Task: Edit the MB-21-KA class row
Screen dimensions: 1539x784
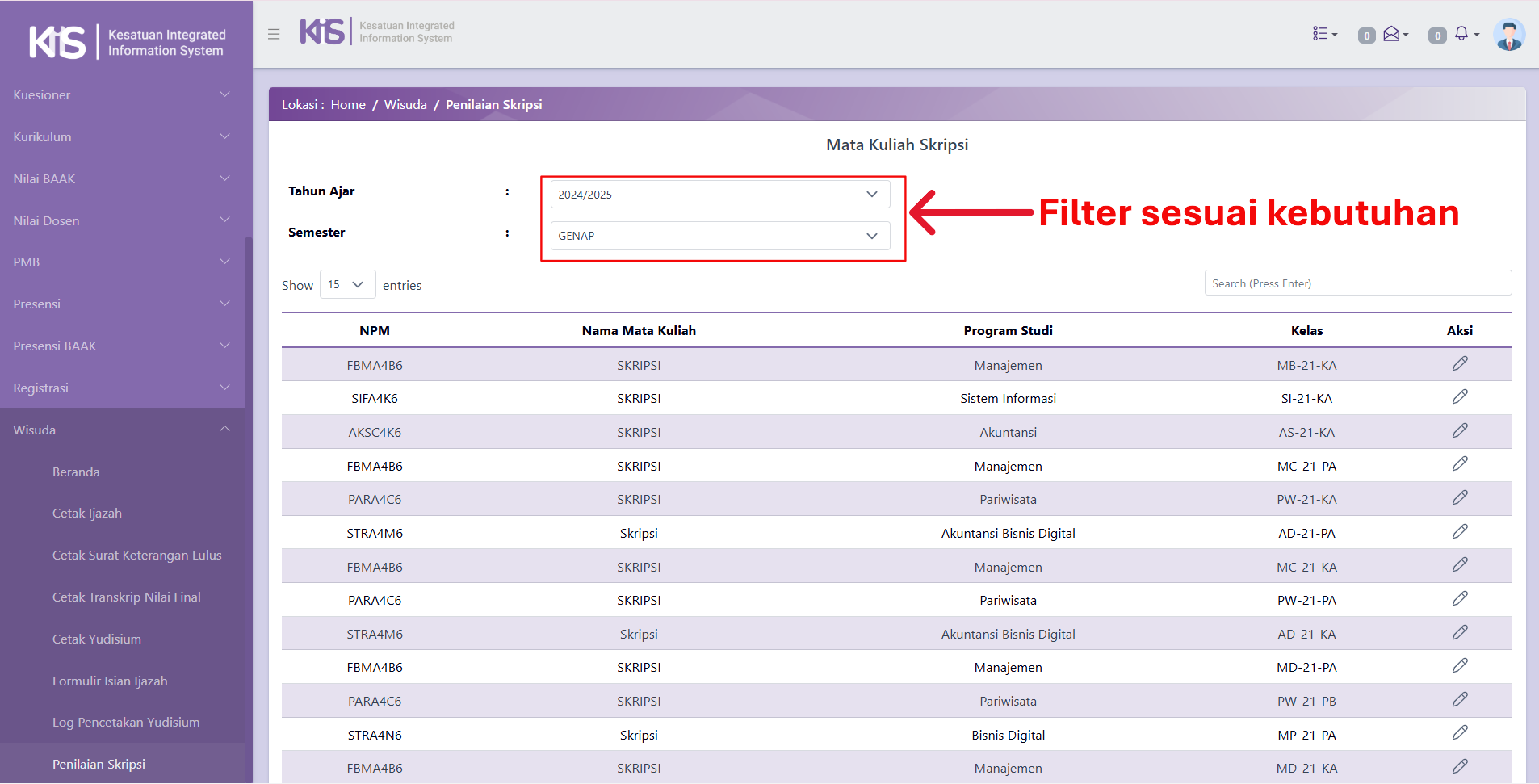Action: (1459, 364)
